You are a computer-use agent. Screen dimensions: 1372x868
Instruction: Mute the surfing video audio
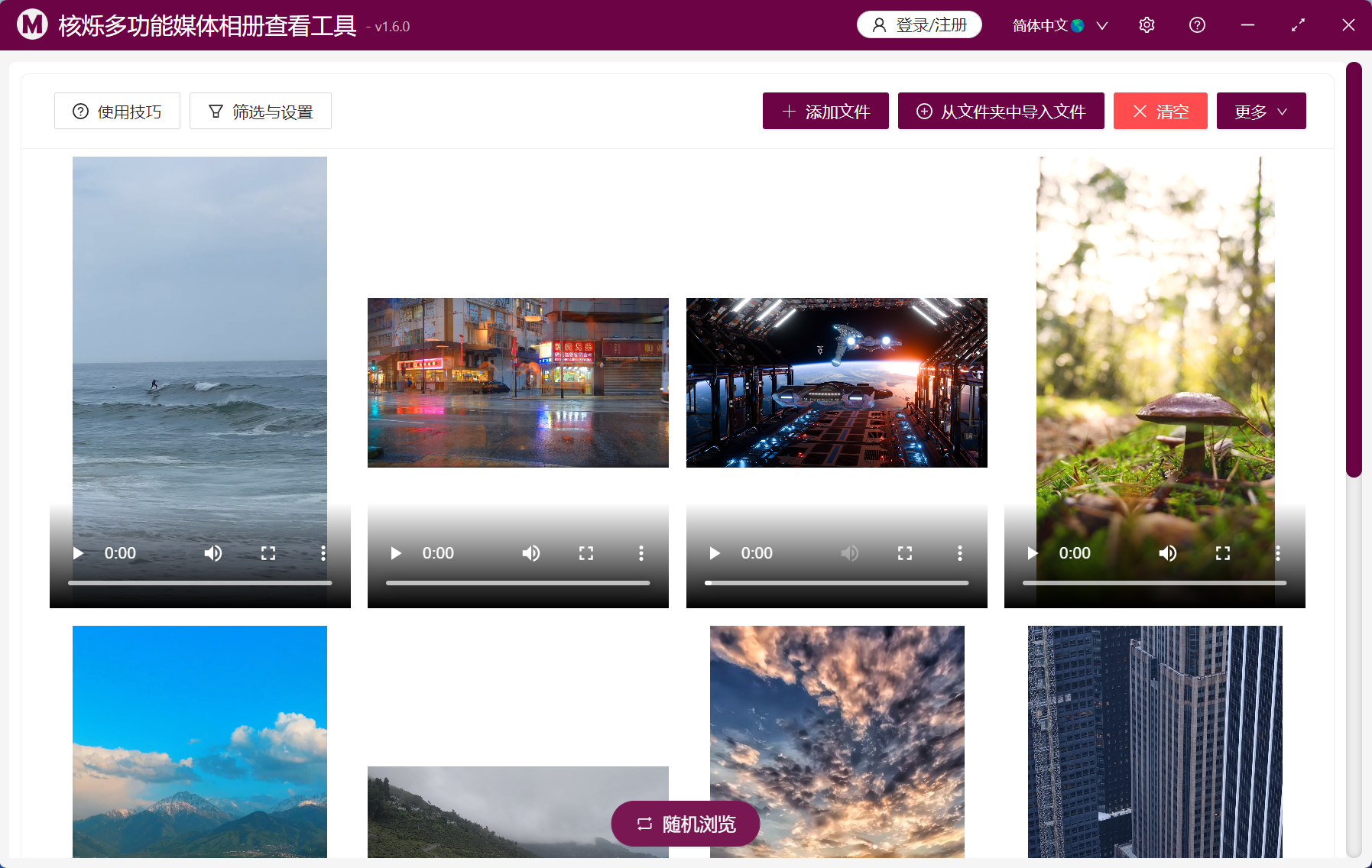click(213, 552)
